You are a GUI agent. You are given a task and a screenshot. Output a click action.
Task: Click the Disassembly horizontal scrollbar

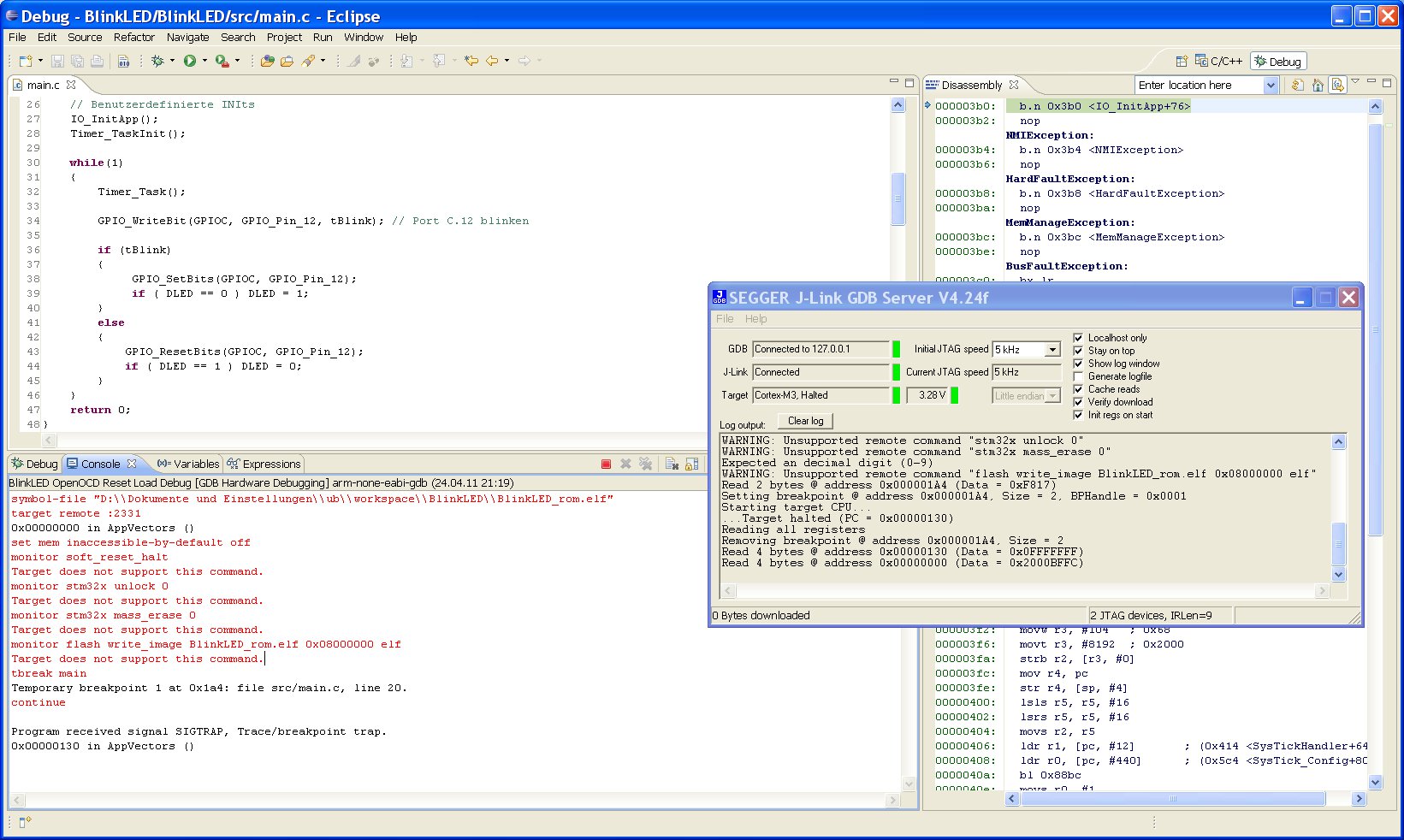pyautogui.click(x=1186, y=798)
